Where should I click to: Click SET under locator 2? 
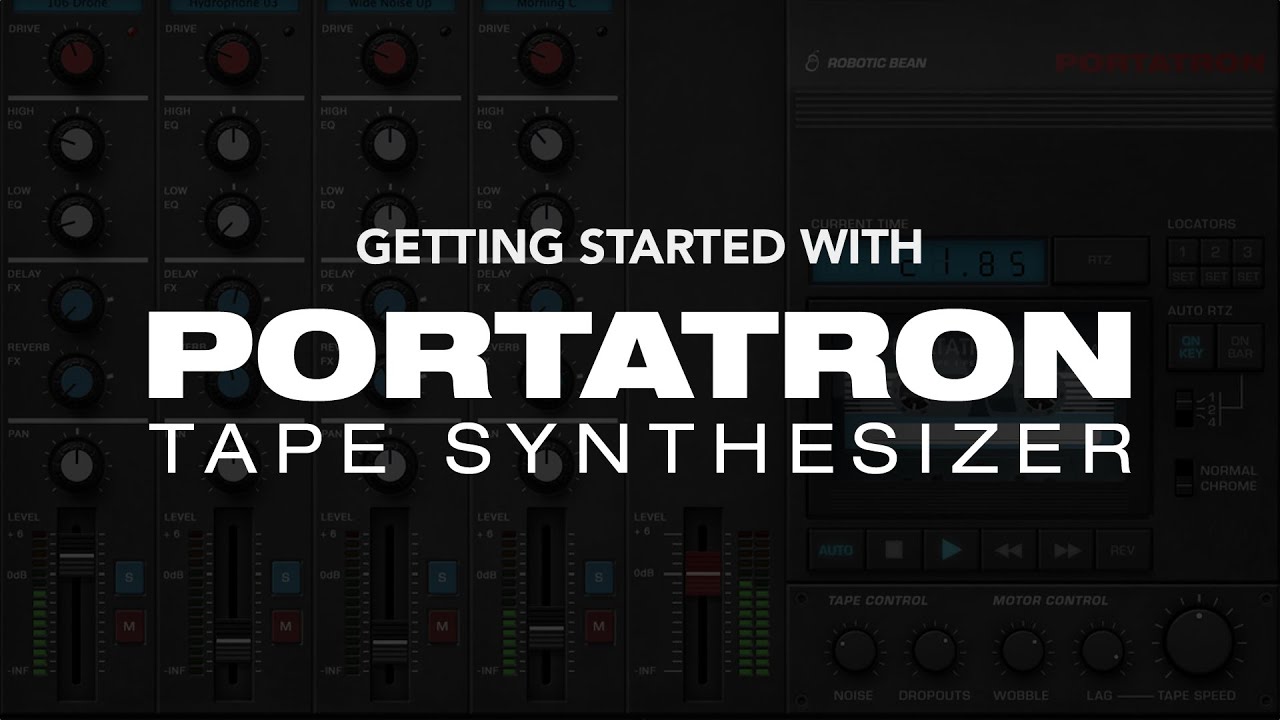click(x=1214, y=276)
